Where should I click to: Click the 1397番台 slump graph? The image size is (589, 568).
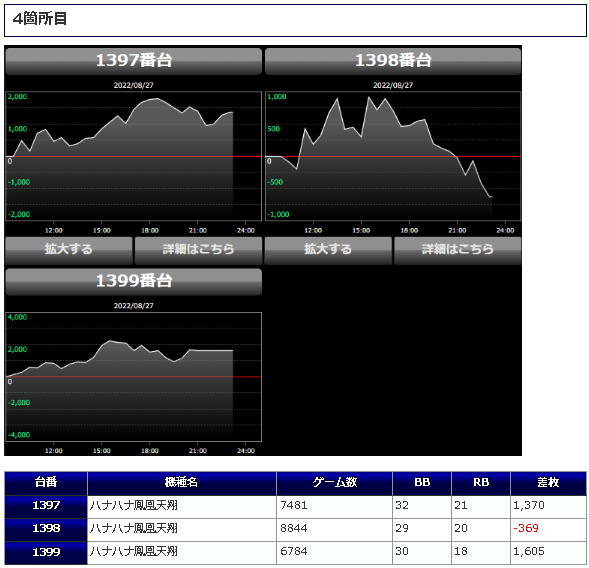click(x=133, y=156)
